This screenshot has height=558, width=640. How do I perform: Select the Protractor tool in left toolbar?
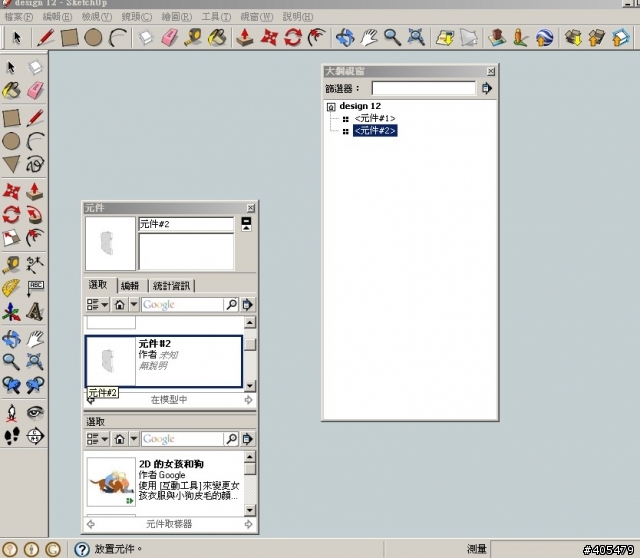[11, 288]
